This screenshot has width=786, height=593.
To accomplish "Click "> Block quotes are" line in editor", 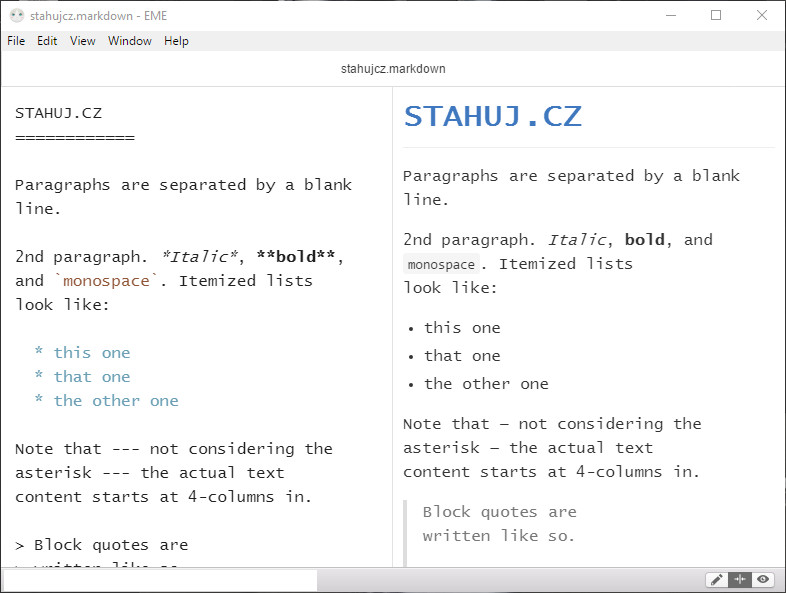I will tap(102, 545).
